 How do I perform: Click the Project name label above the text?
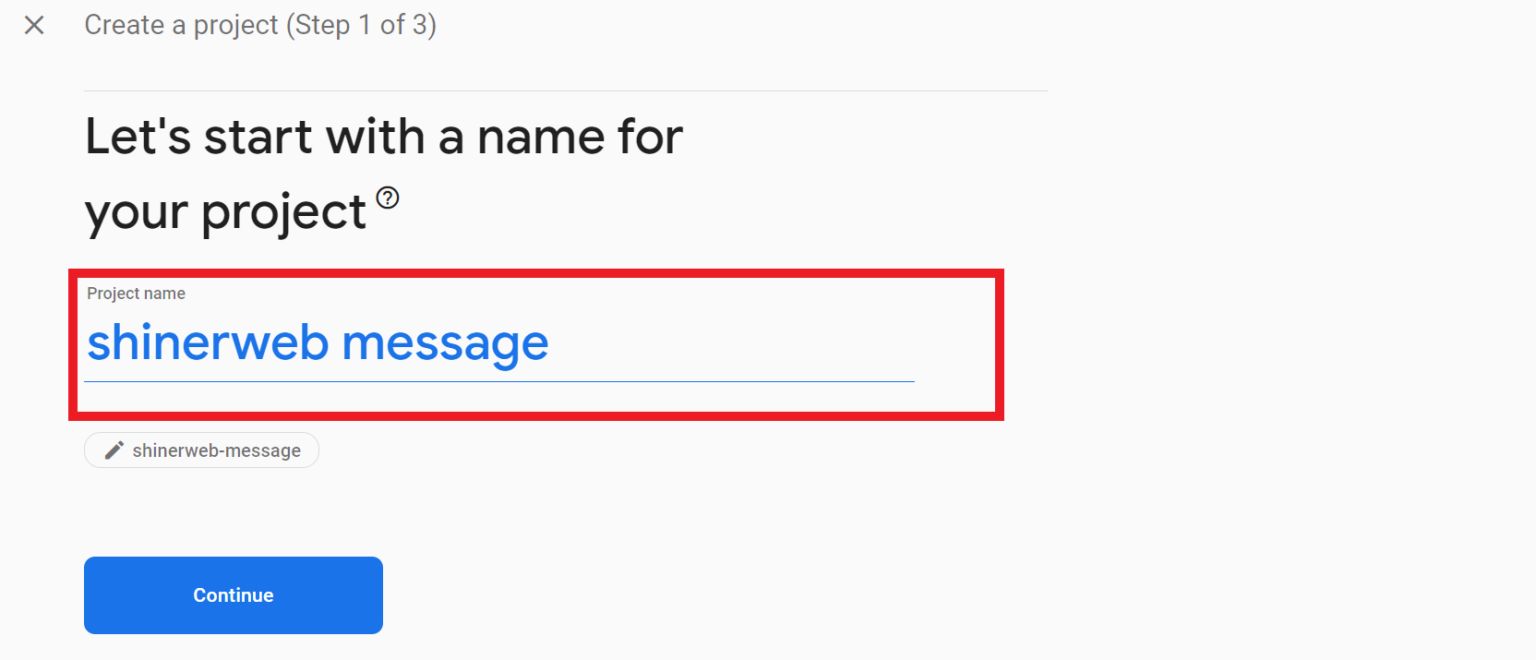(x=136, y=293)
